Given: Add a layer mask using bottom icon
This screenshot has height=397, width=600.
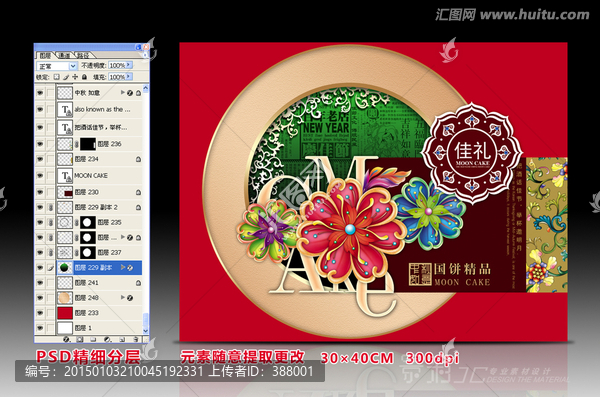Looking at the screenshot, I should point(80,339).
